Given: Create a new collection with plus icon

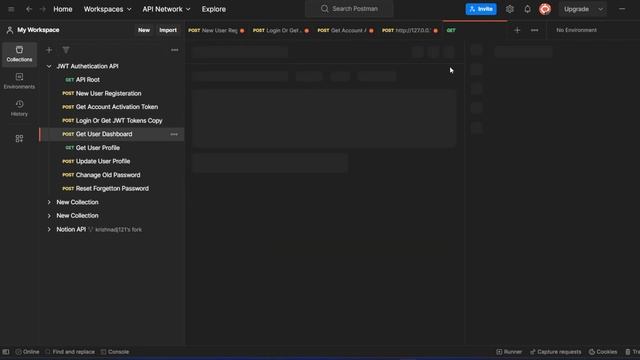Looking at the screenshot, I should 49,50.
